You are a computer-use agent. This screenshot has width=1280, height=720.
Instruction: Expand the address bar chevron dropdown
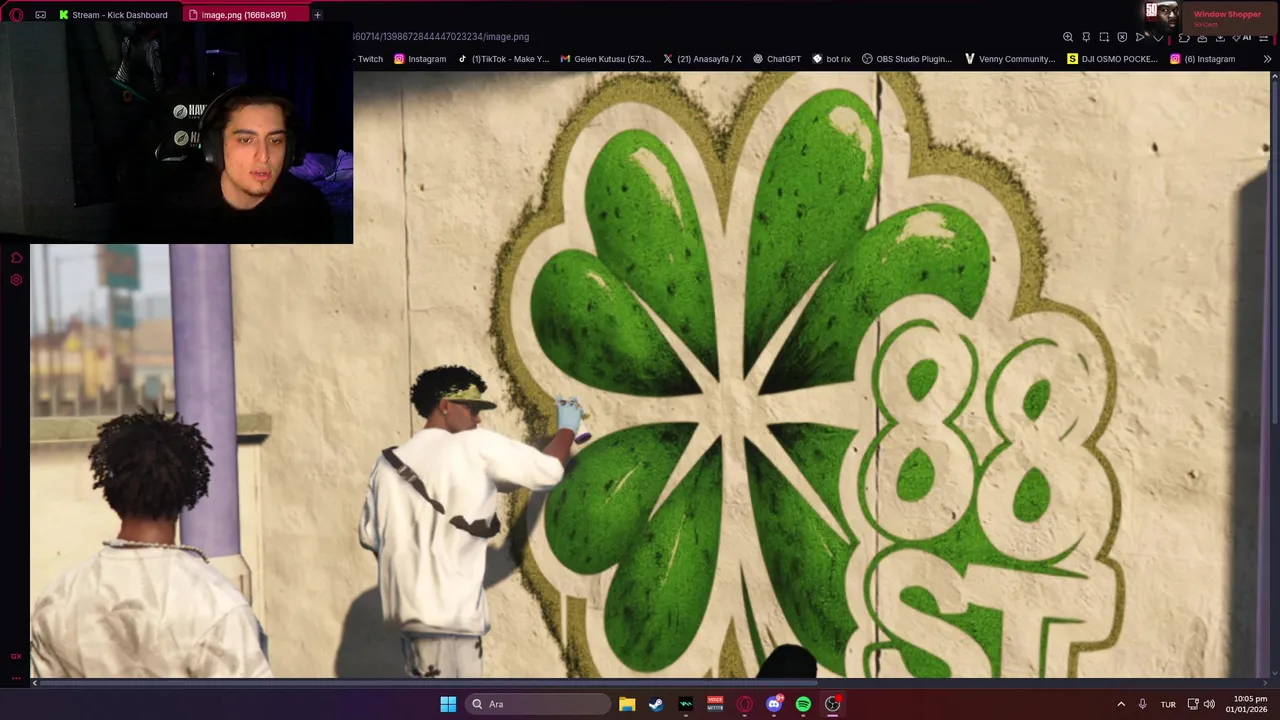click(x=1158, y=38)
